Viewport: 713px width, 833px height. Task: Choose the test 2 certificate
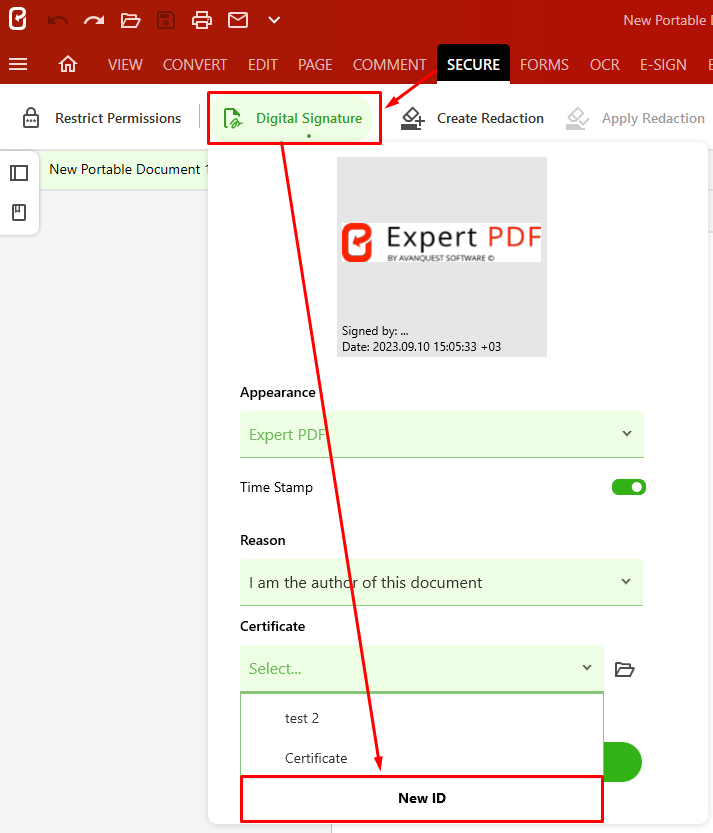[x=422, y=718]
